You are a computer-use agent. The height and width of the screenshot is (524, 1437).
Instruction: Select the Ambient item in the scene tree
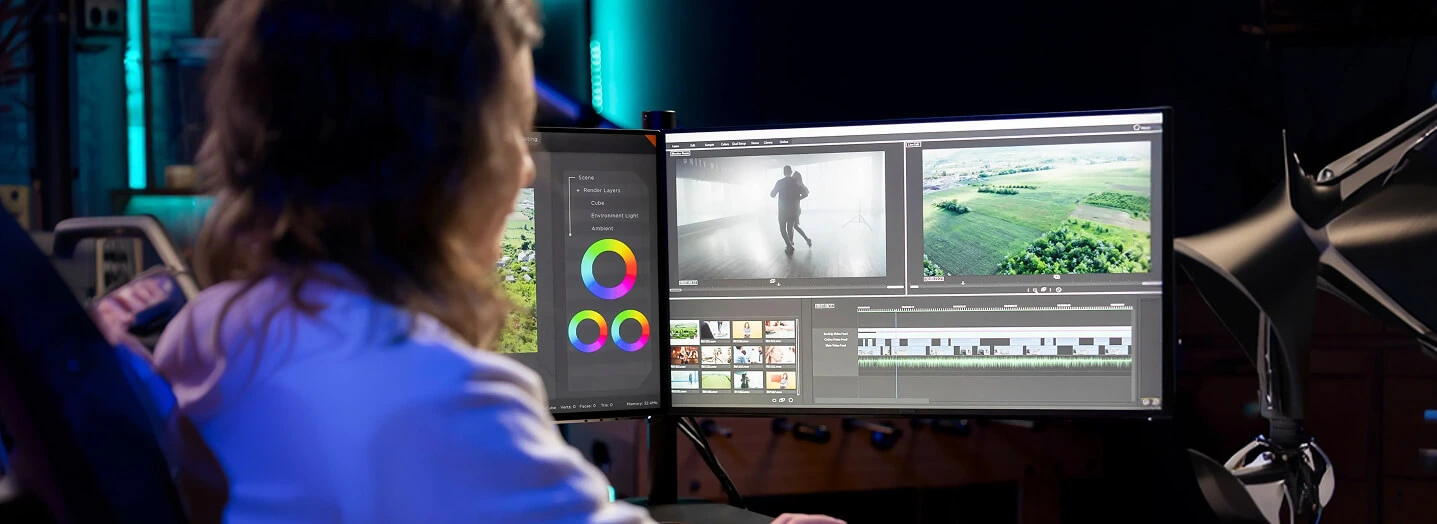tap(602, 228)
